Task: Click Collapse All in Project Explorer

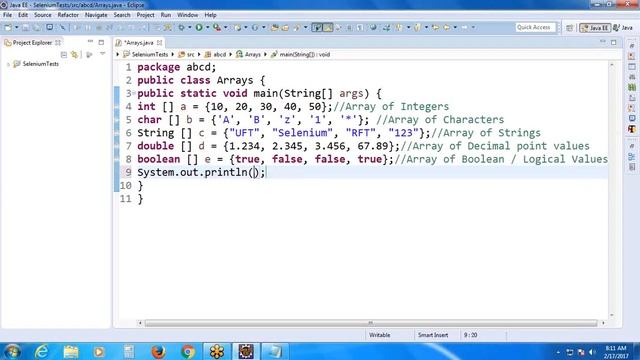Action: (x=64, y=55)
